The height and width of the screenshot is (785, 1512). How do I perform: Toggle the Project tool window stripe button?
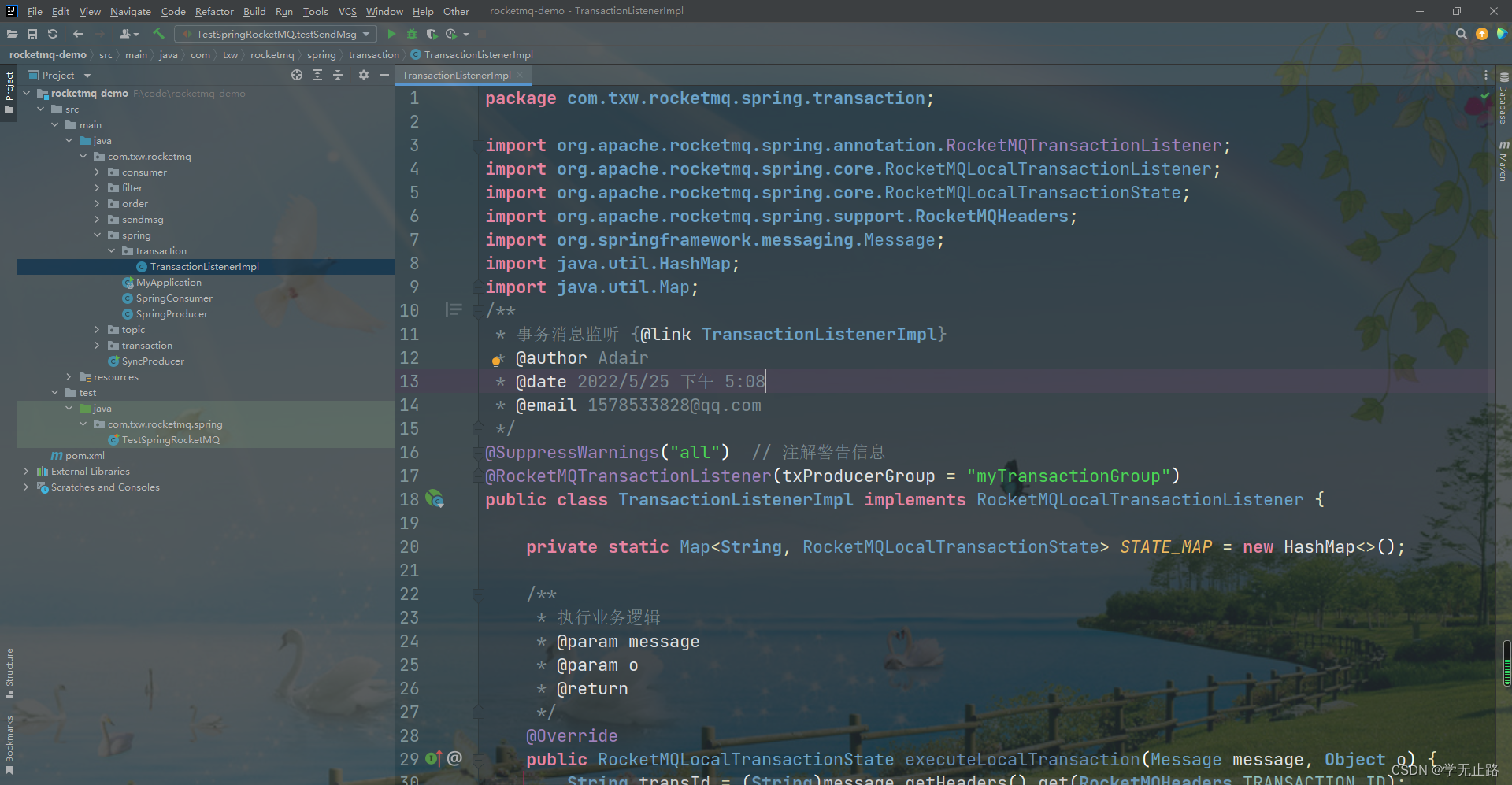point(9,91)
